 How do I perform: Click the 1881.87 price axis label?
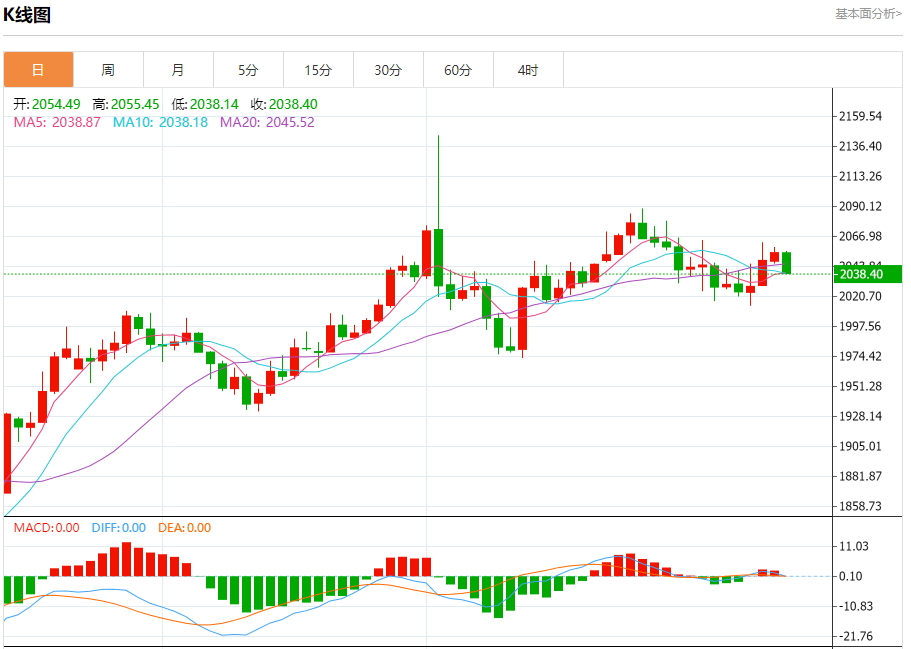[x=860, y=476]
